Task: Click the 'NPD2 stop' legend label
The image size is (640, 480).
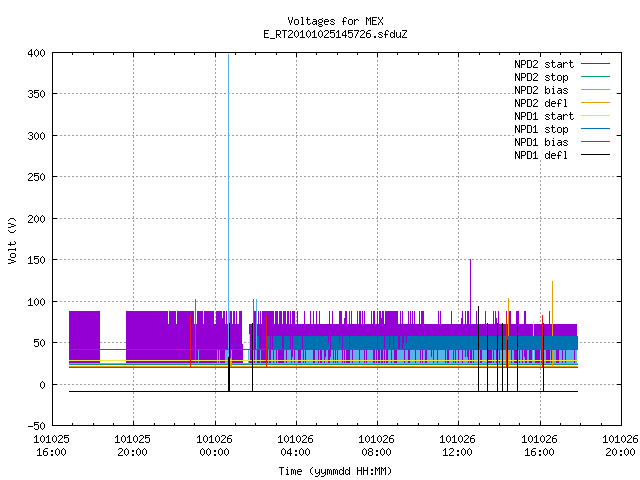Action: pos(541,77)
